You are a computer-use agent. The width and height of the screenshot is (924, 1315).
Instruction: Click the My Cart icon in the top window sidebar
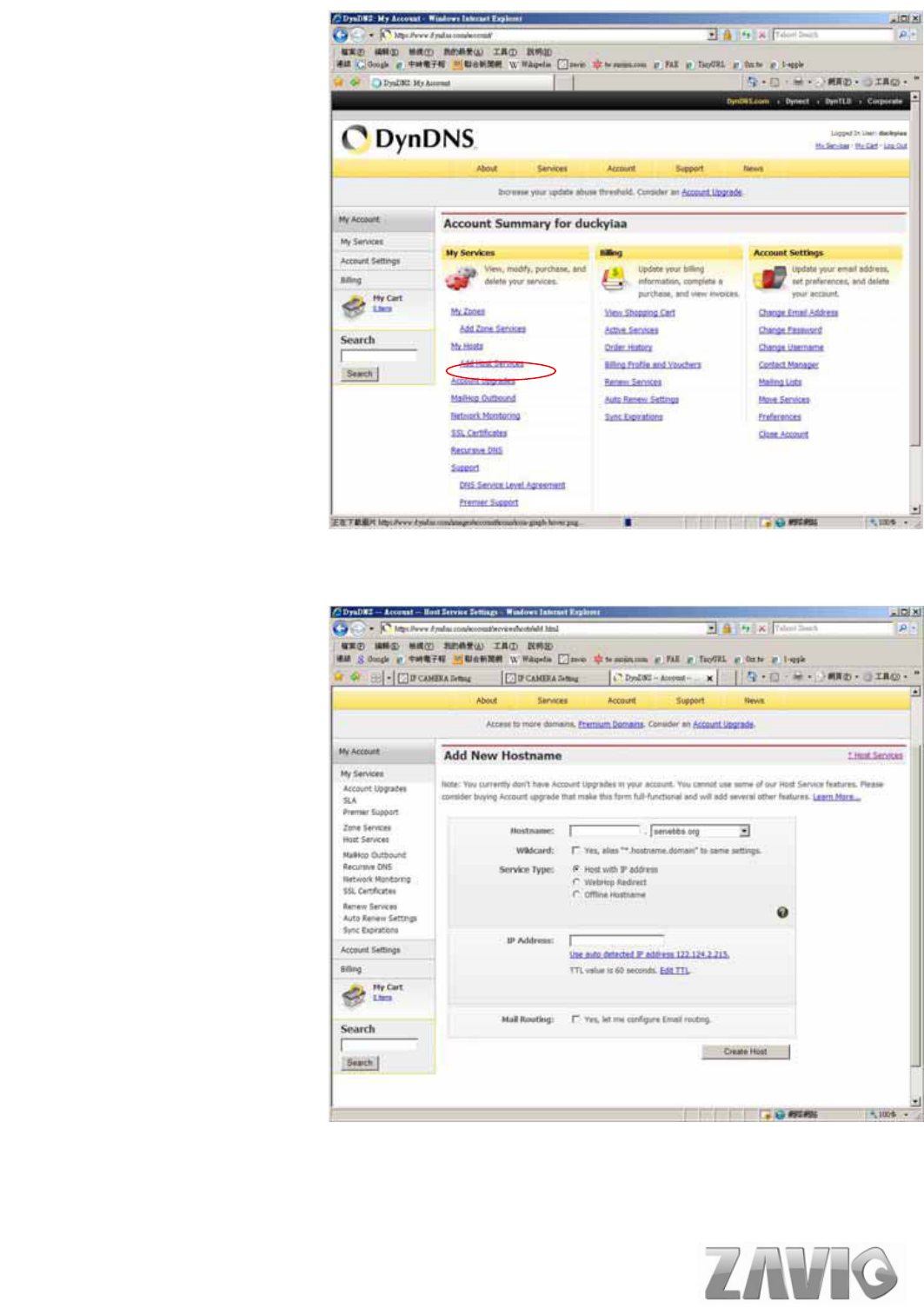click(354, 306)
